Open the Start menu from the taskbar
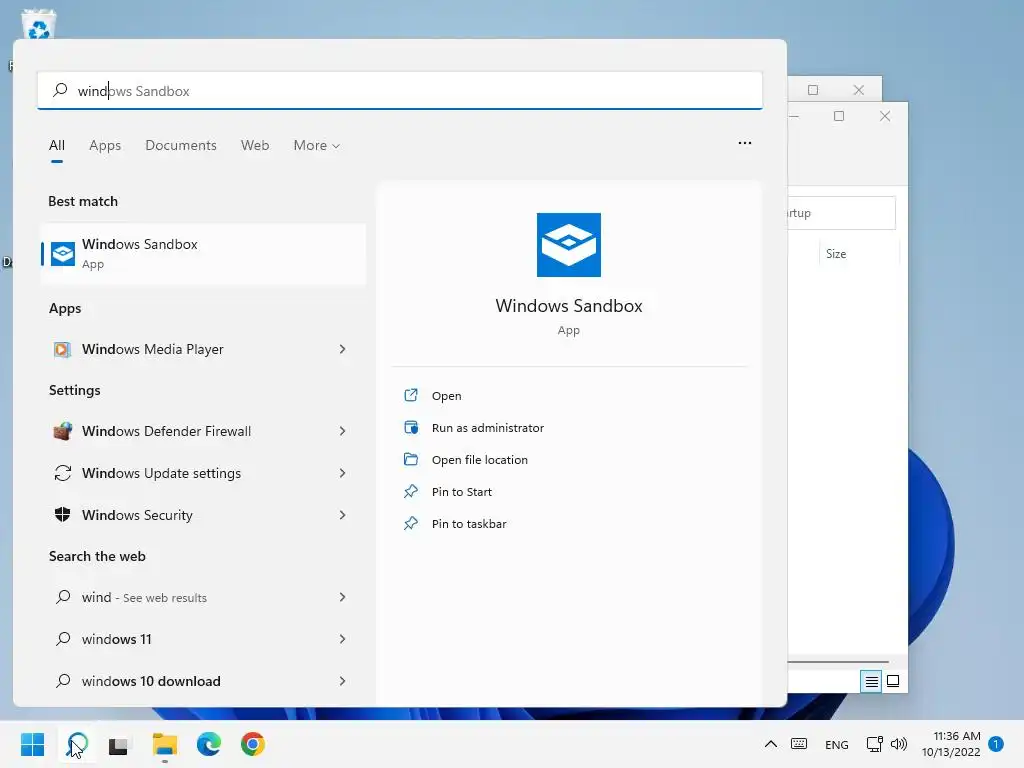The image size is (1024, 768). [33, 744]
